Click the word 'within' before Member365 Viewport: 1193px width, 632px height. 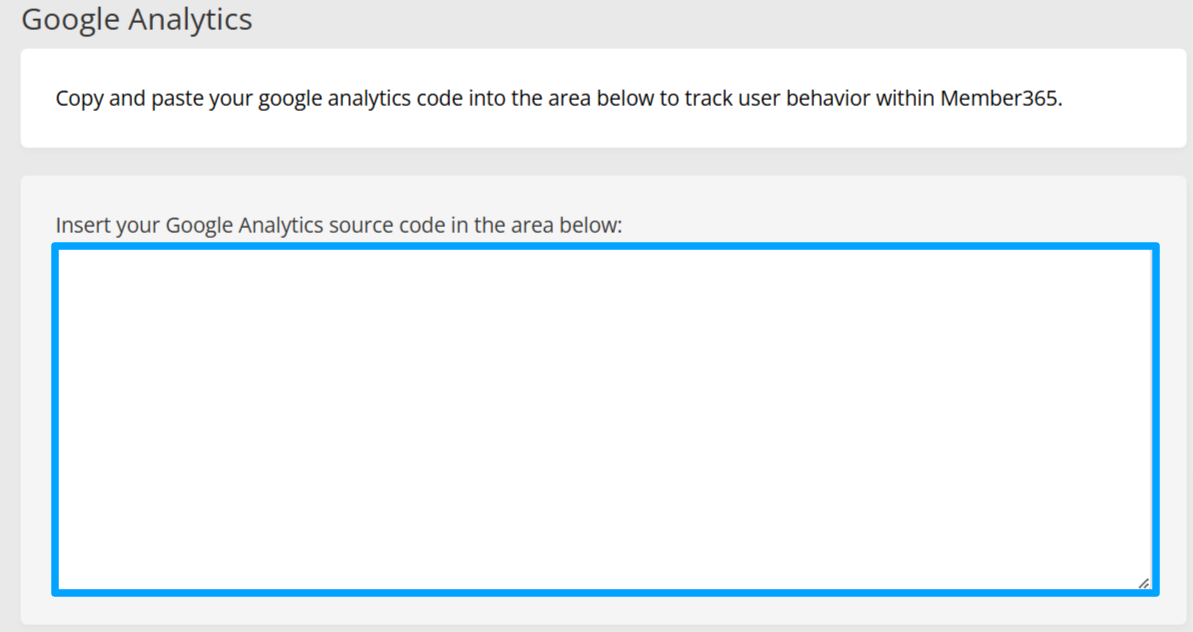point(905,99)
